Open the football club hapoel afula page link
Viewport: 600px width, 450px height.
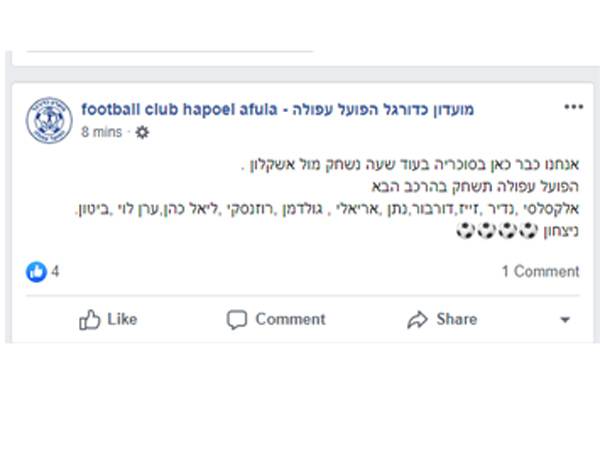278,109
